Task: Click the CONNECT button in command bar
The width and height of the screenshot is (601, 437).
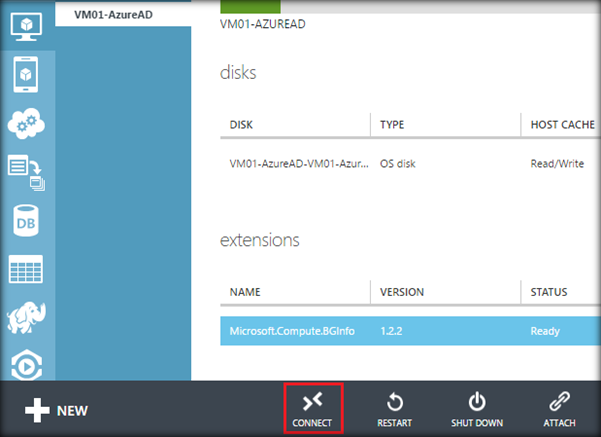Action: tap(312, 409)
